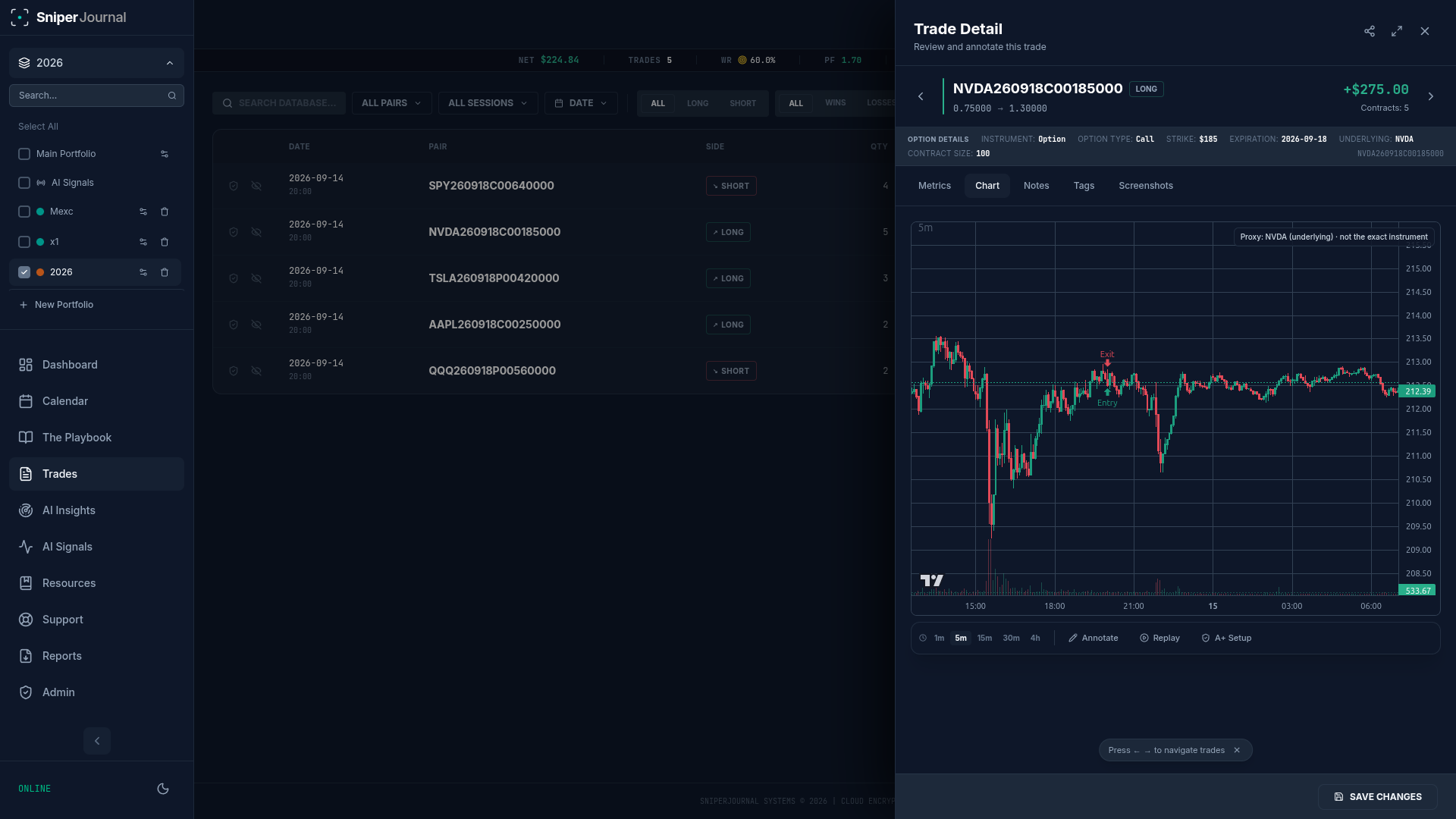Mark trade as A+ Setup

click(1226, 639)
